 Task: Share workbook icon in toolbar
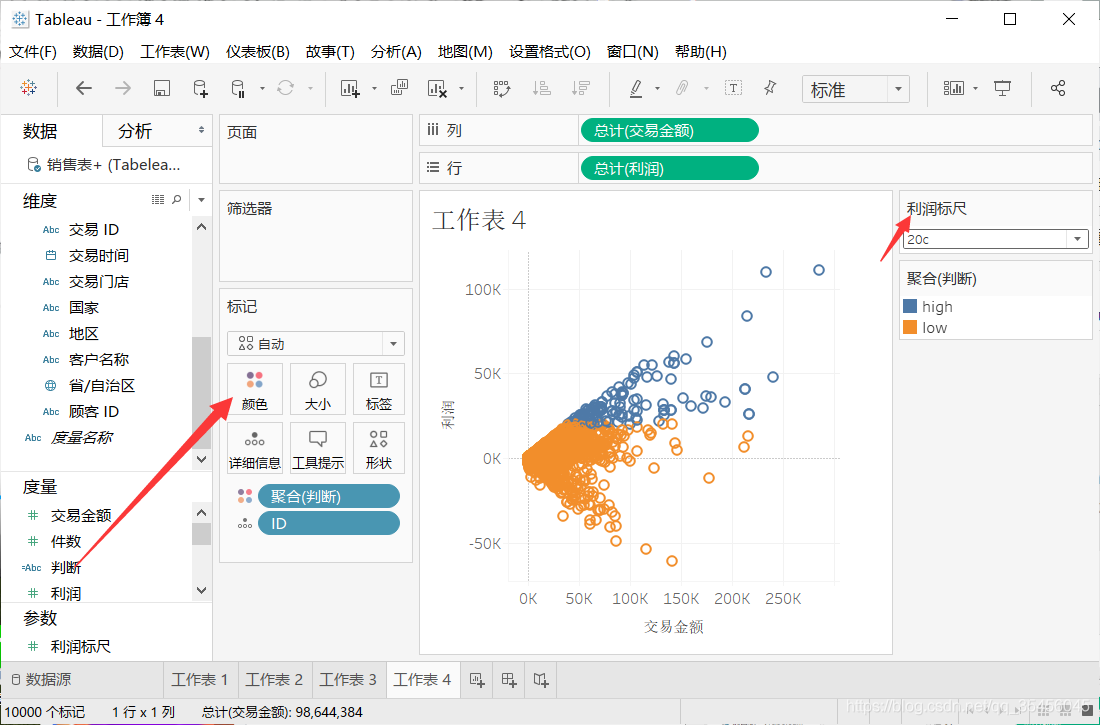[1058, 88]
